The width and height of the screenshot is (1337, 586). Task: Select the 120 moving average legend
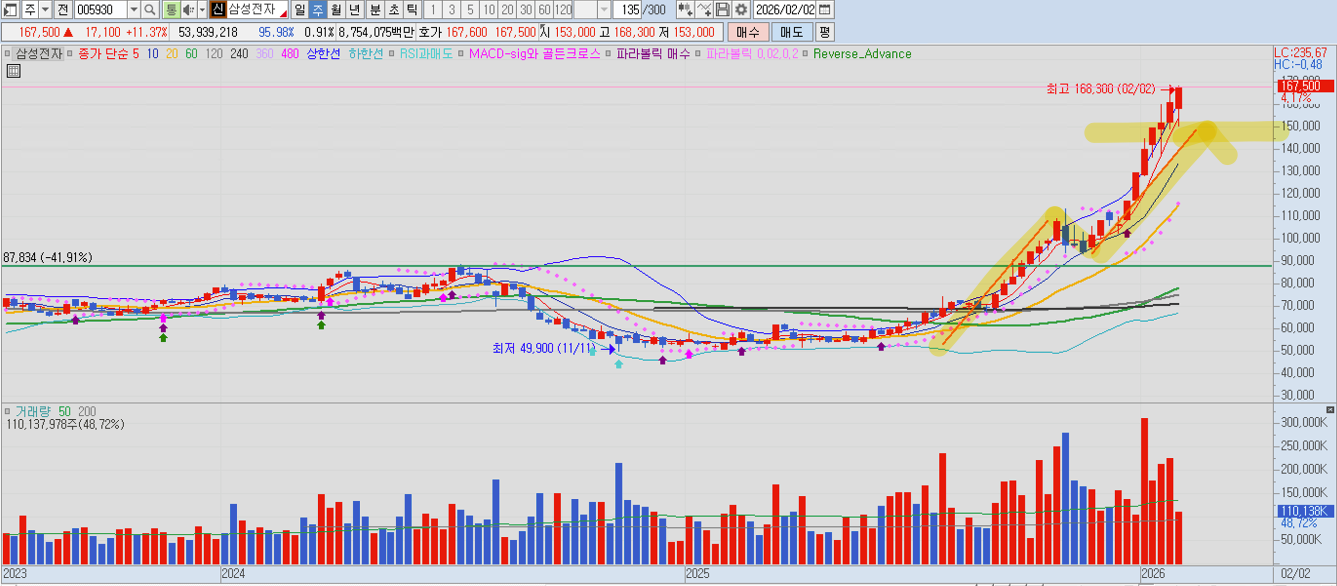tap(214, 53)
